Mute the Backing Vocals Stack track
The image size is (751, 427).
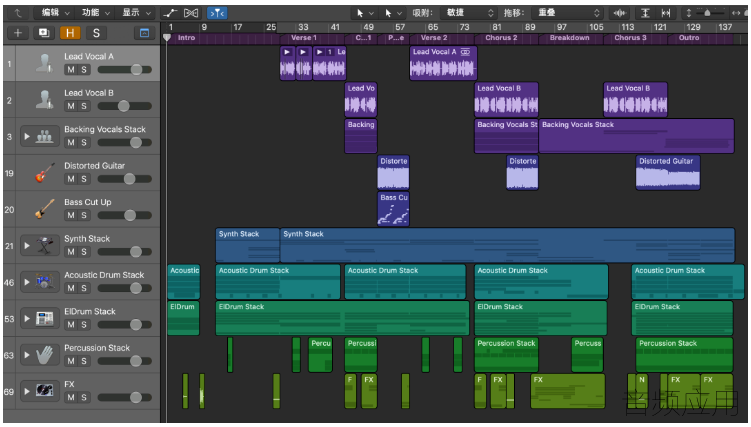(71, 143)
